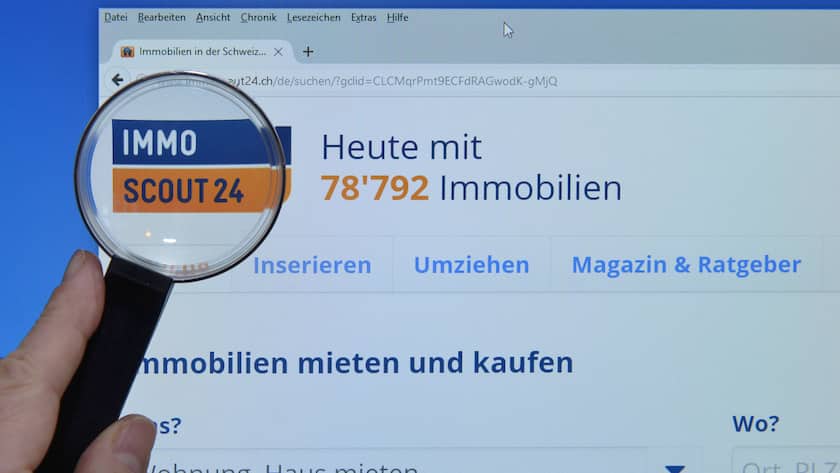Click the Immobilien mieten und kaufen heading

point(354,363)
